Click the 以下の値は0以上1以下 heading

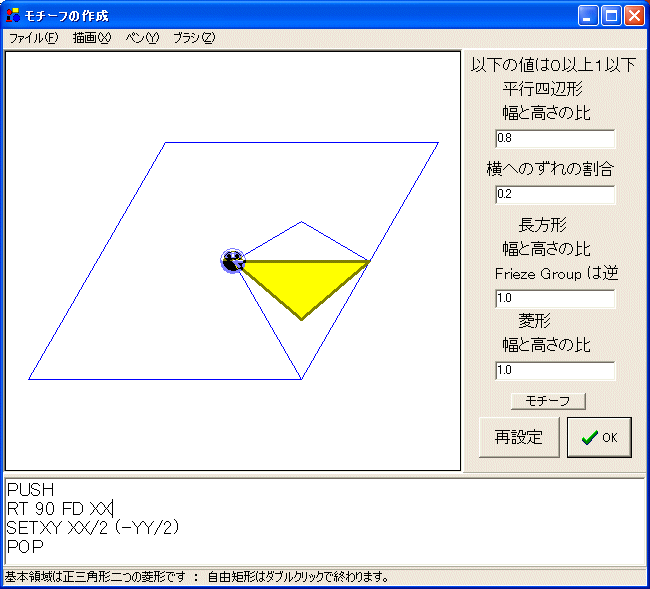(x=553, y=65)
